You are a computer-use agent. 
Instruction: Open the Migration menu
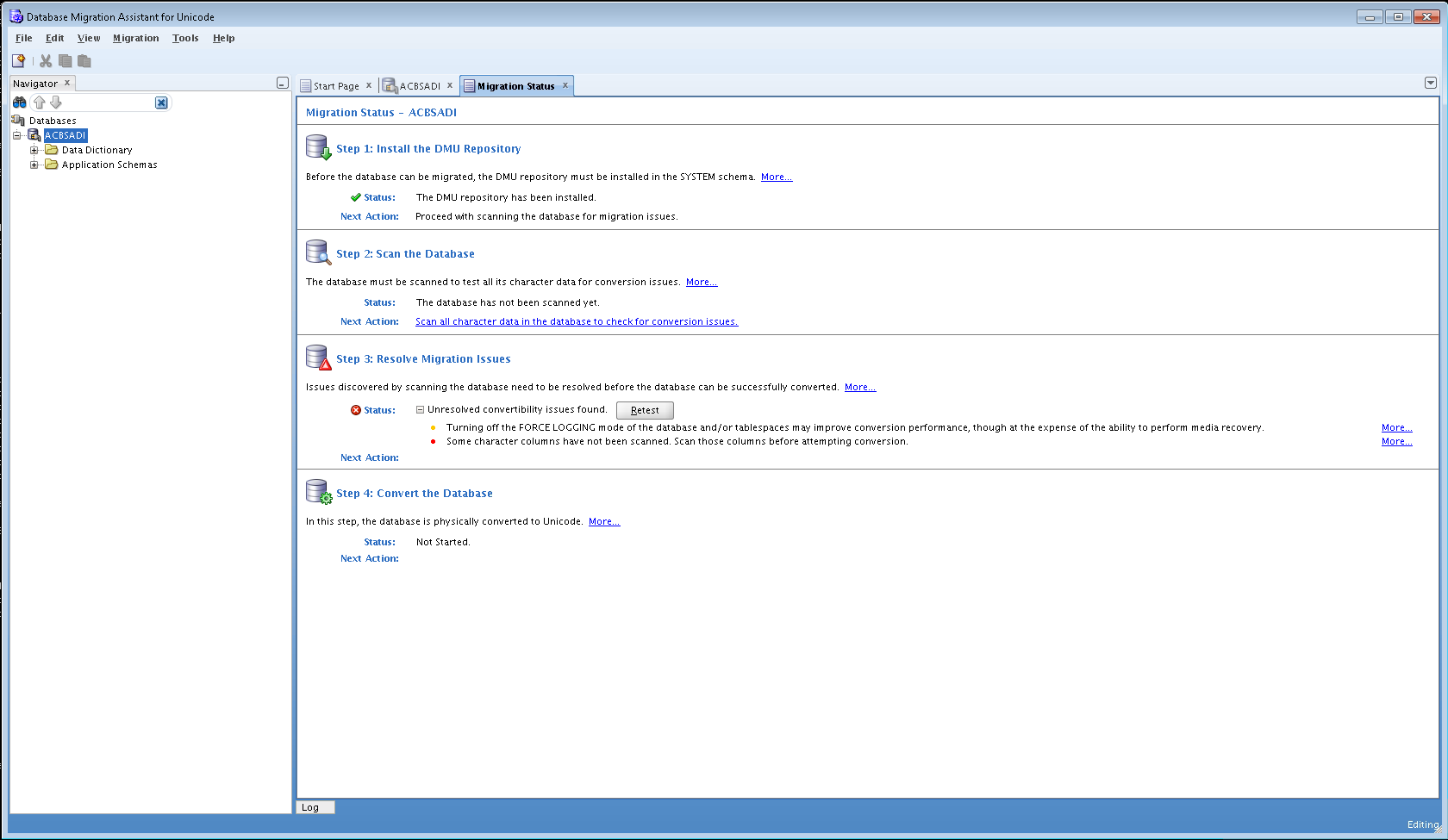135,38
